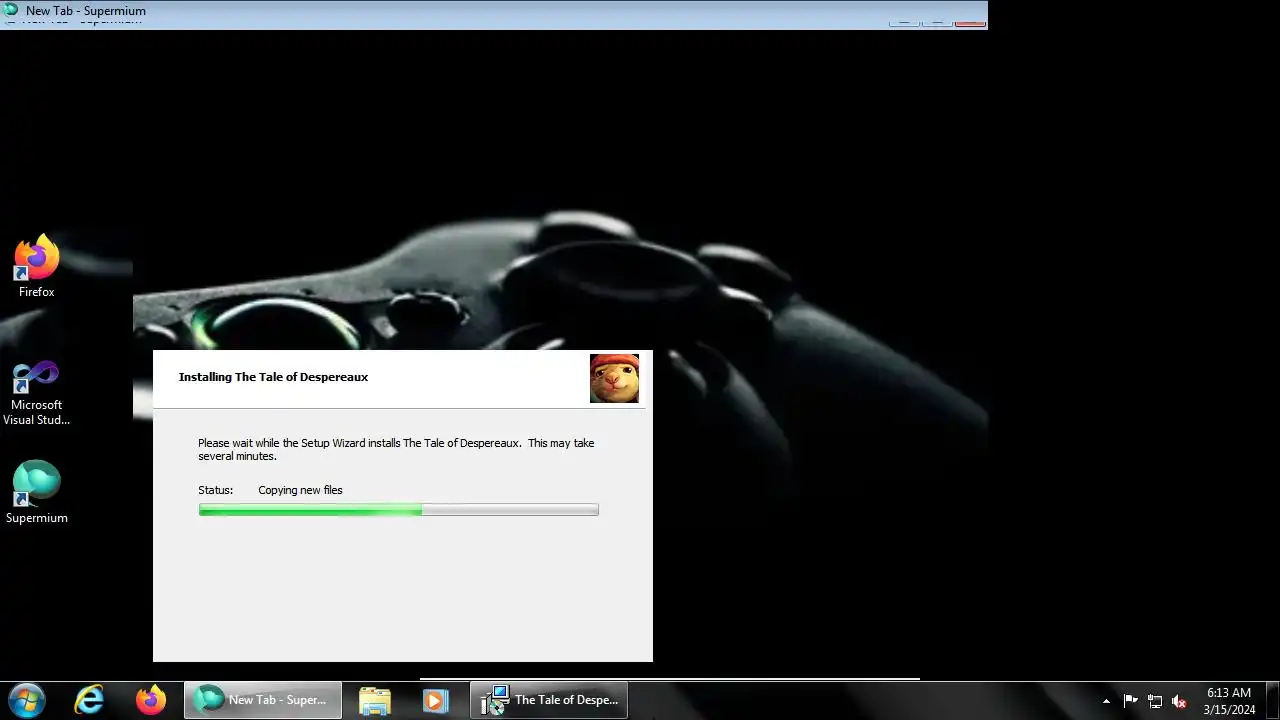This screenshot has width=1280, height=720.
Task: Click the 'Copying new files' status text
Action: tap(300, 490)
